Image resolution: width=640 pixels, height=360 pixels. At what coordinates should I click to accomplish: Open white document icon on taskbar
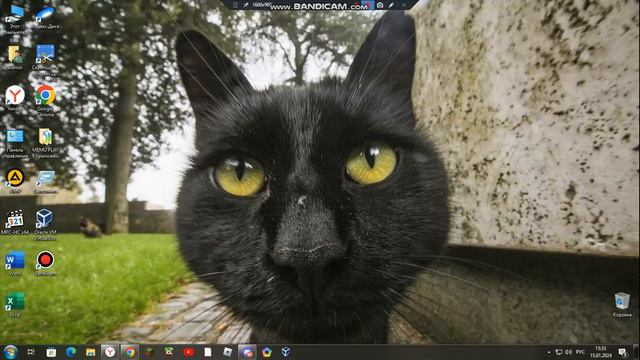(208, 352)
